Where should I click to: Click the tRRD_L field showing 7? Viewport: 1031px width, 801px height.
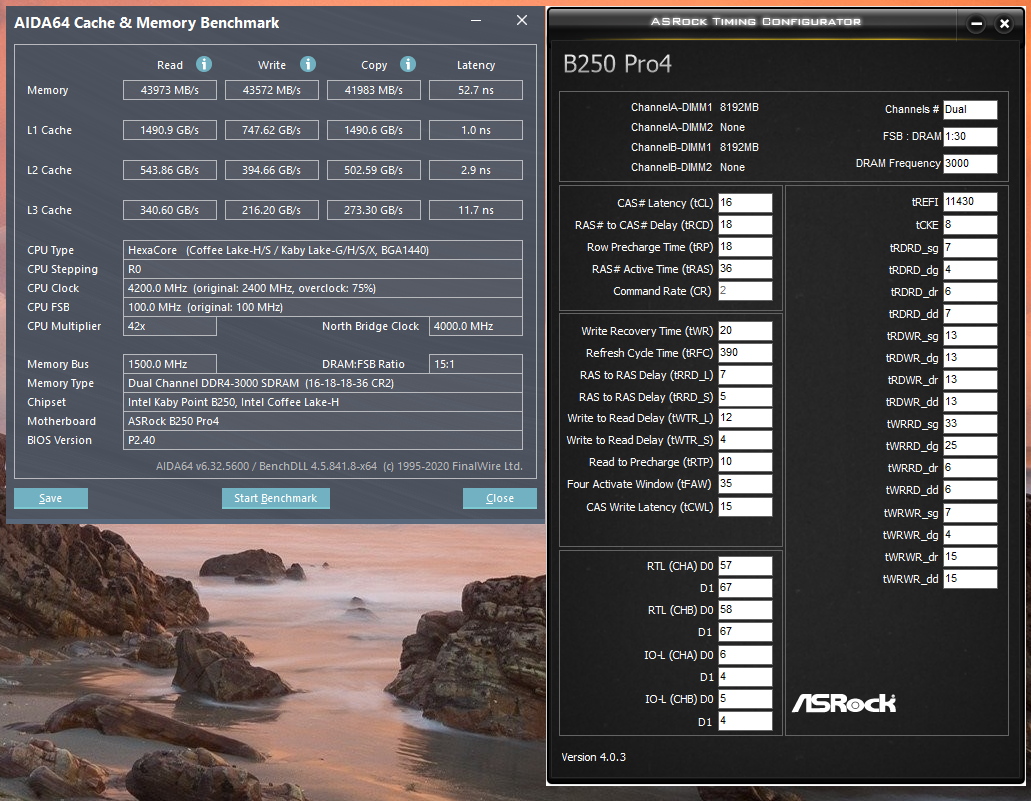tap(745, 375)
